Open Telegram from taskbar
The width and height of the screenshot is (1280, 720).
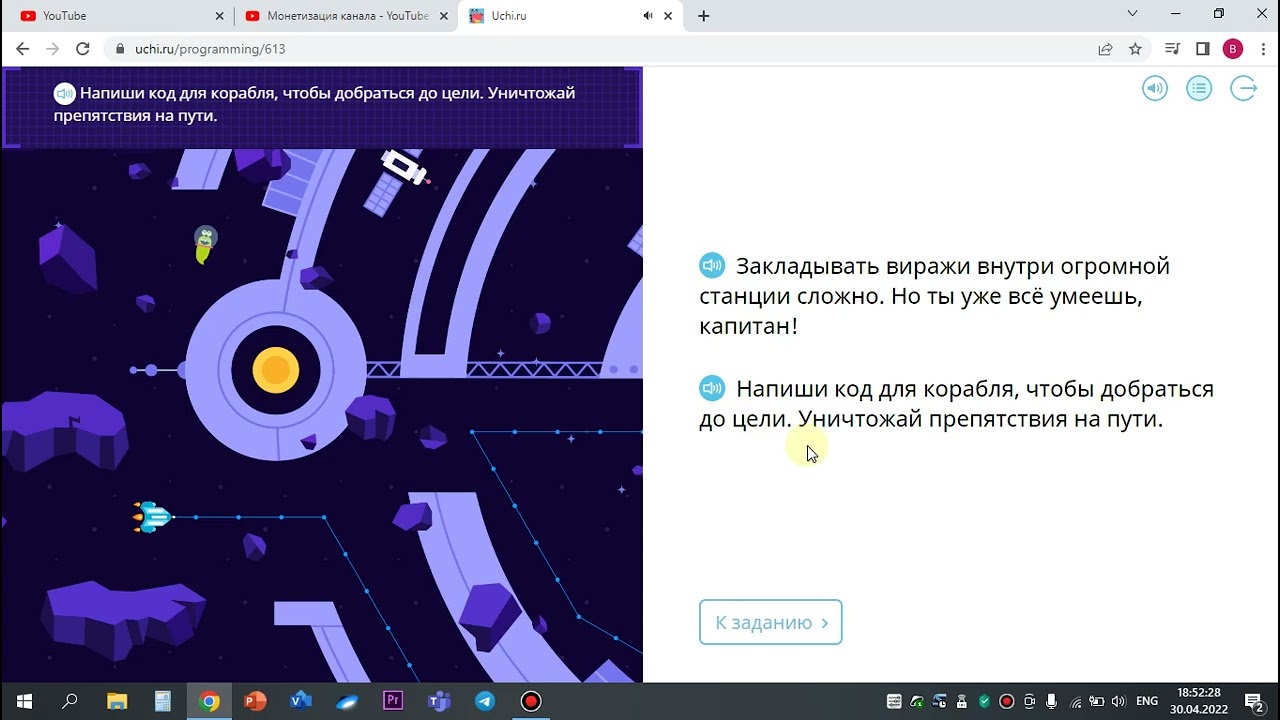(x=485, y=701)
